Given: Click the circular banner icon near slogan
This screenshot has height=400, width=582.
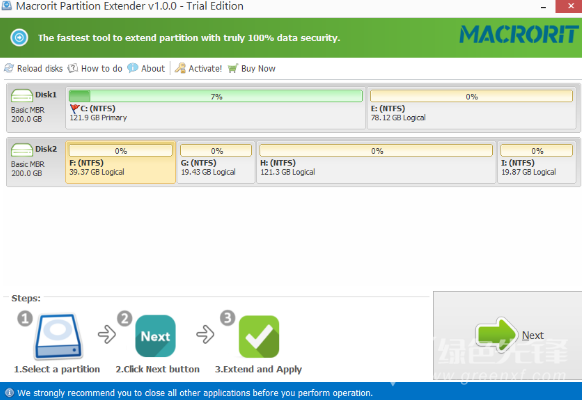Looking at the screenshot, I should coord(19,37).
